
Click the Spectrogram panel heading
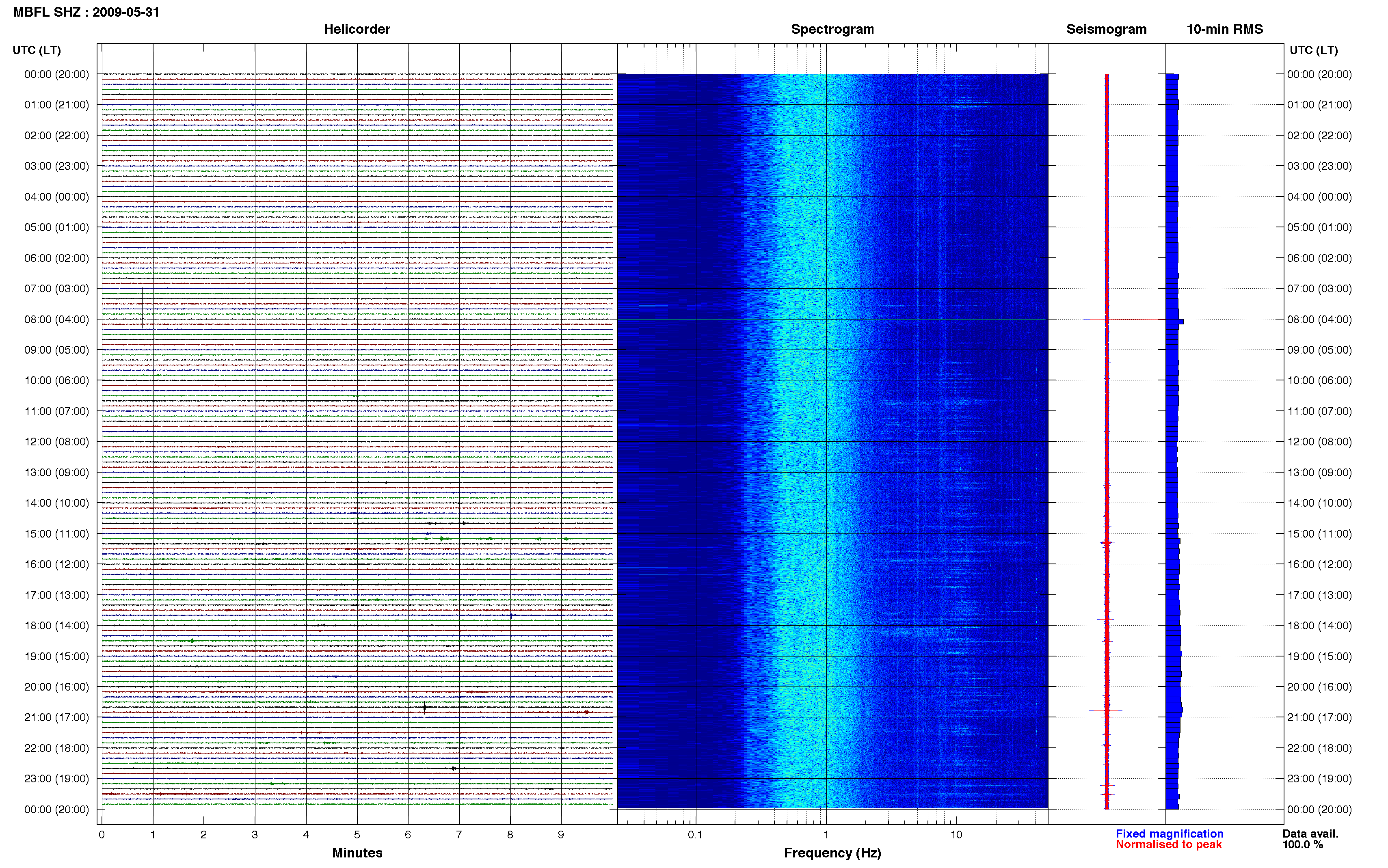coord(832,29)
